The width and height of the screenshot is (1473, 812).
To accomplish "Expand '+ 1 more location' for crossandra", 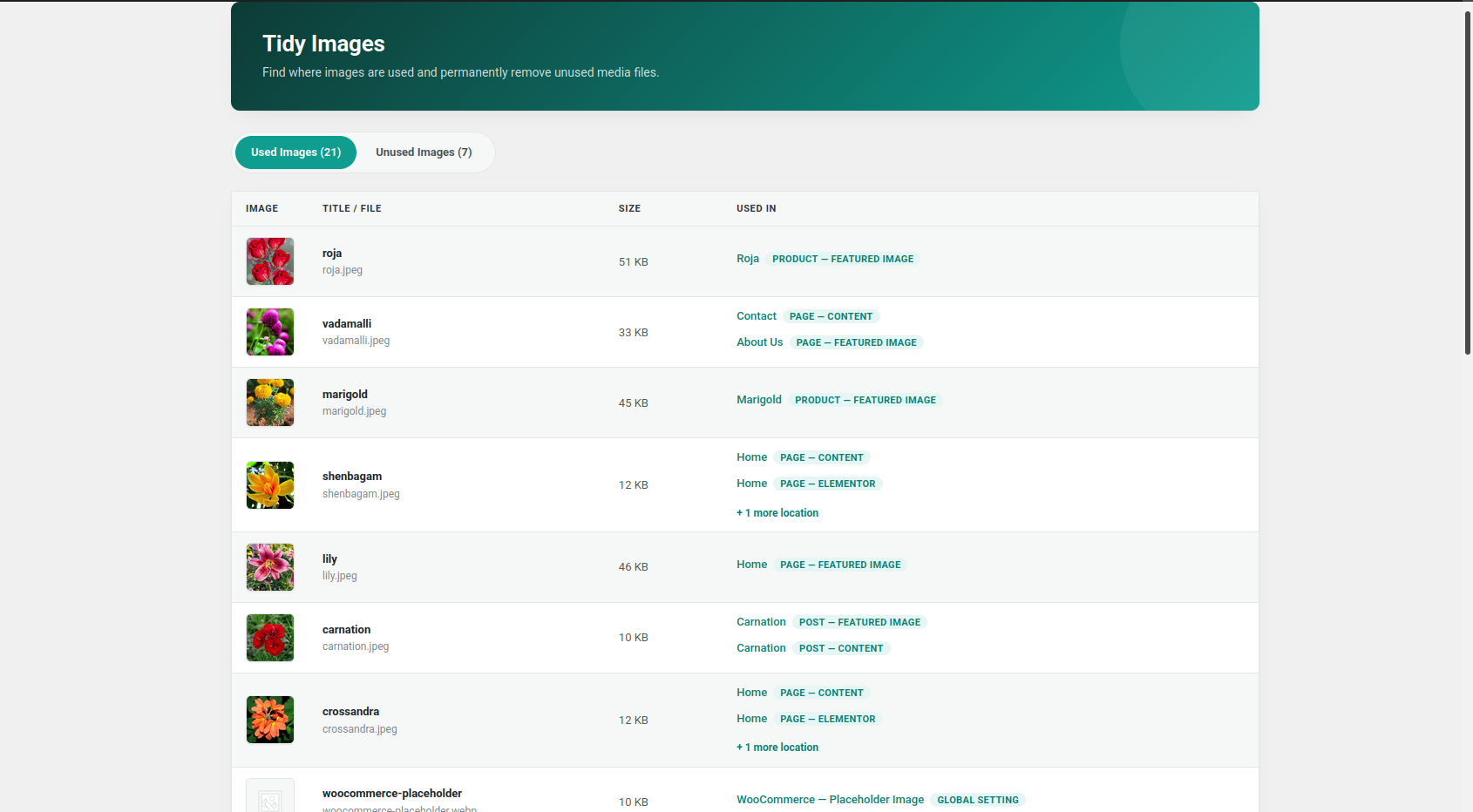I will coord(777,748).
